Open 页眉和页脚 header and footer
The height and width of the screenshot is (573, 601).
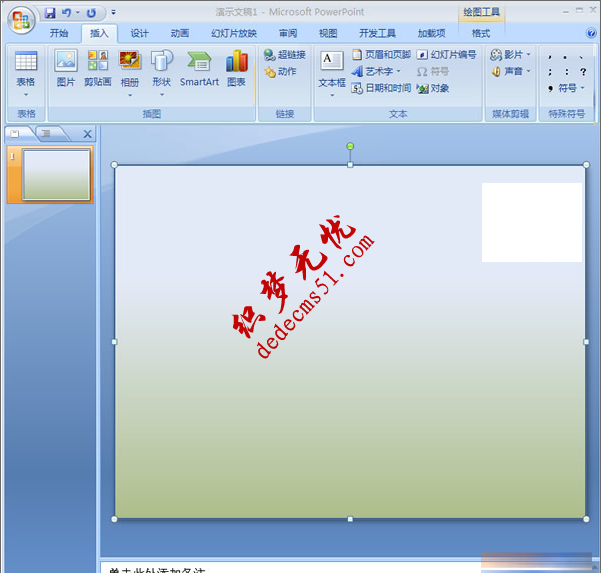(381, 54)
